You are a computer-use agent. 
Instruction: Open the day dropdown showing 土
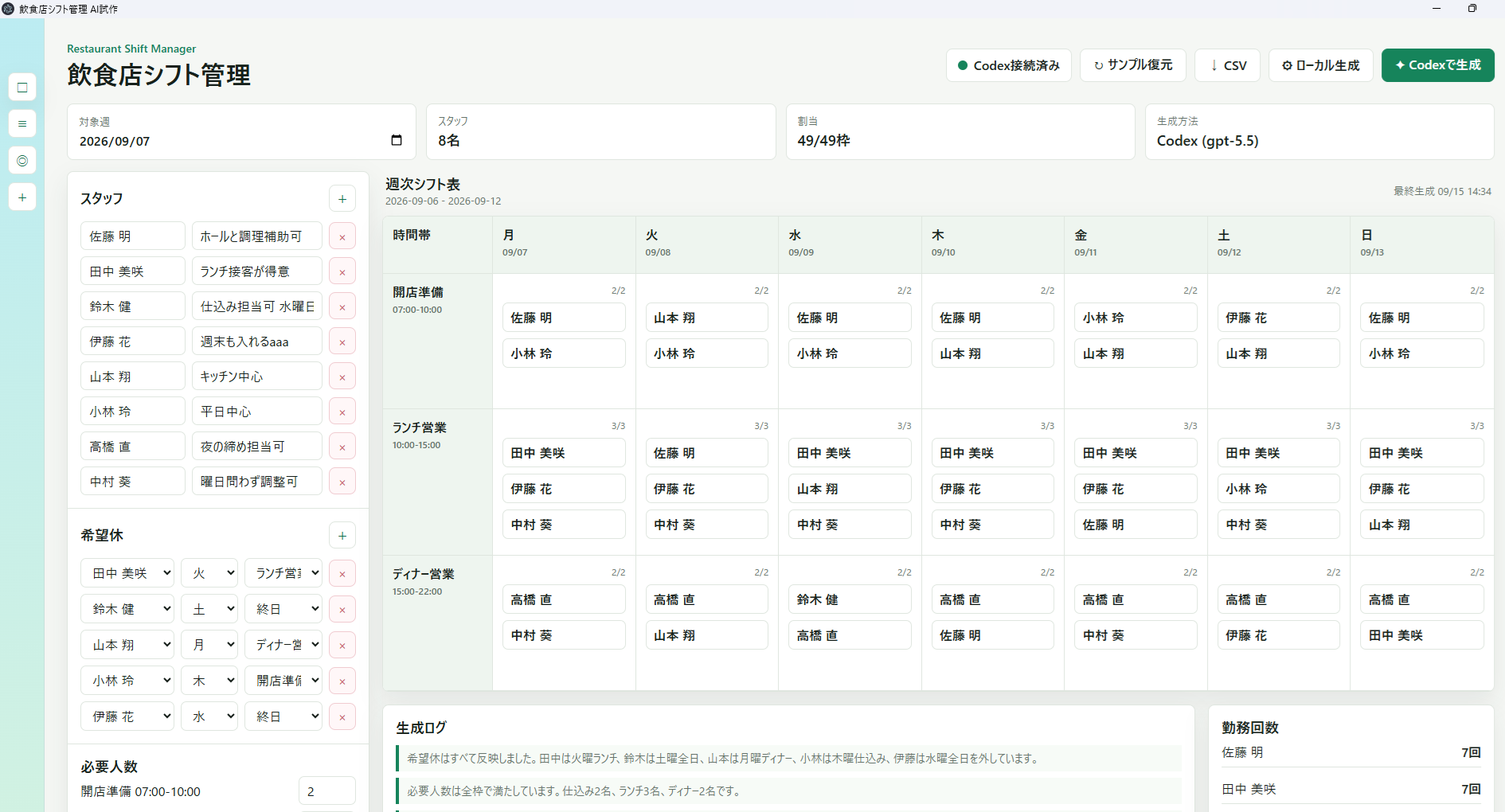pyautogui.click(x=209, y=609)
